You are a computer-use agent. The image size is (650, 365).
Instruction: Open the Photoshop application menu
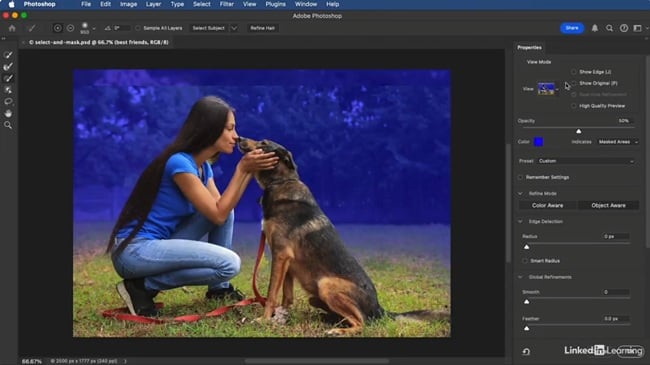(39, 4)
